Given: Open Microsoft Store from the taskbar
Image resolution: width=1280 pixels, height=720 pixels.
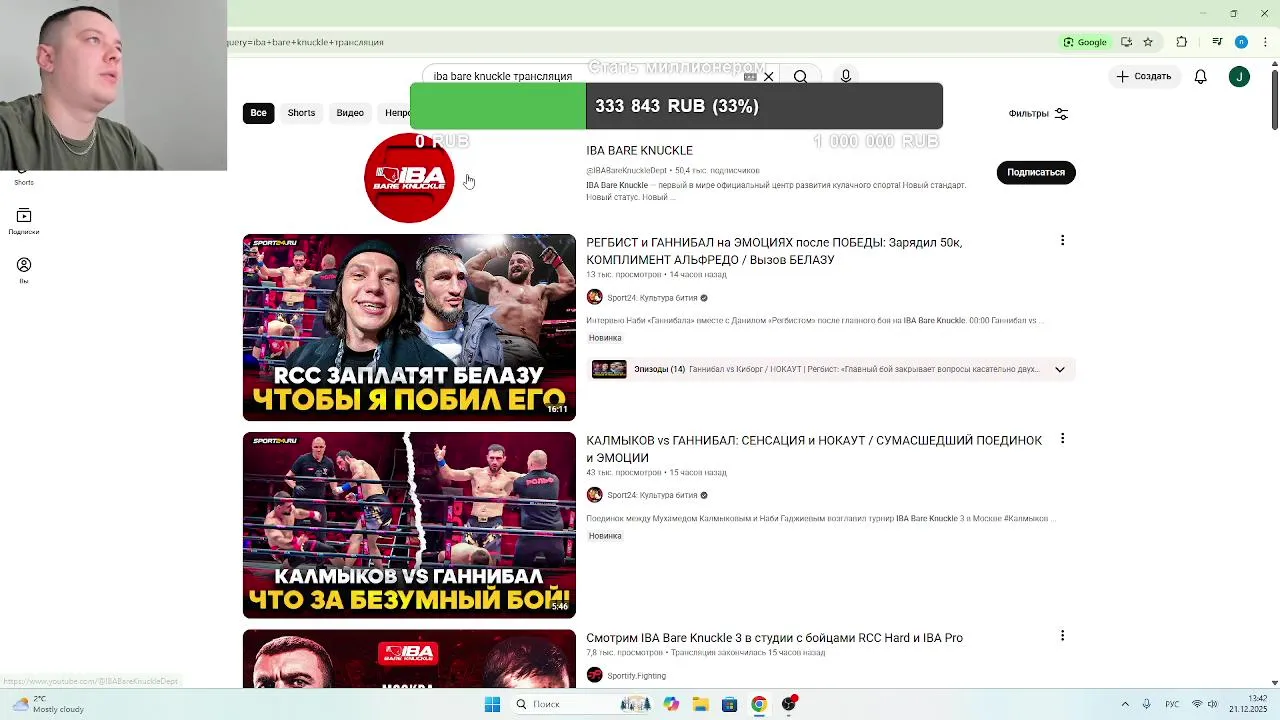Looking at the screenshot, I should tap(729, 704).
